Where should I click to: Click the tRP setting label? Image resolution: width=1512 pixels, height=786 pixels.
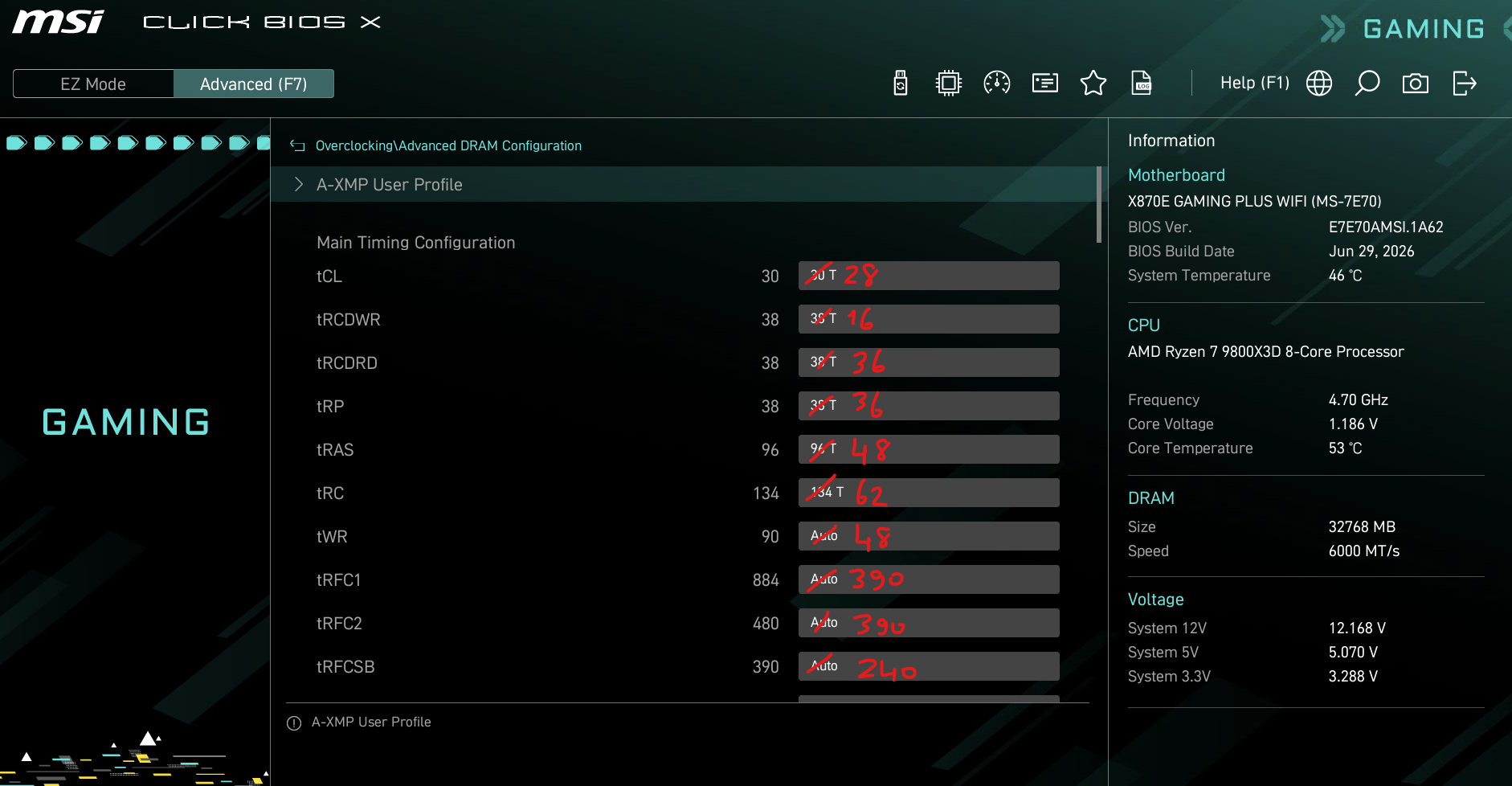pos(330,407)
